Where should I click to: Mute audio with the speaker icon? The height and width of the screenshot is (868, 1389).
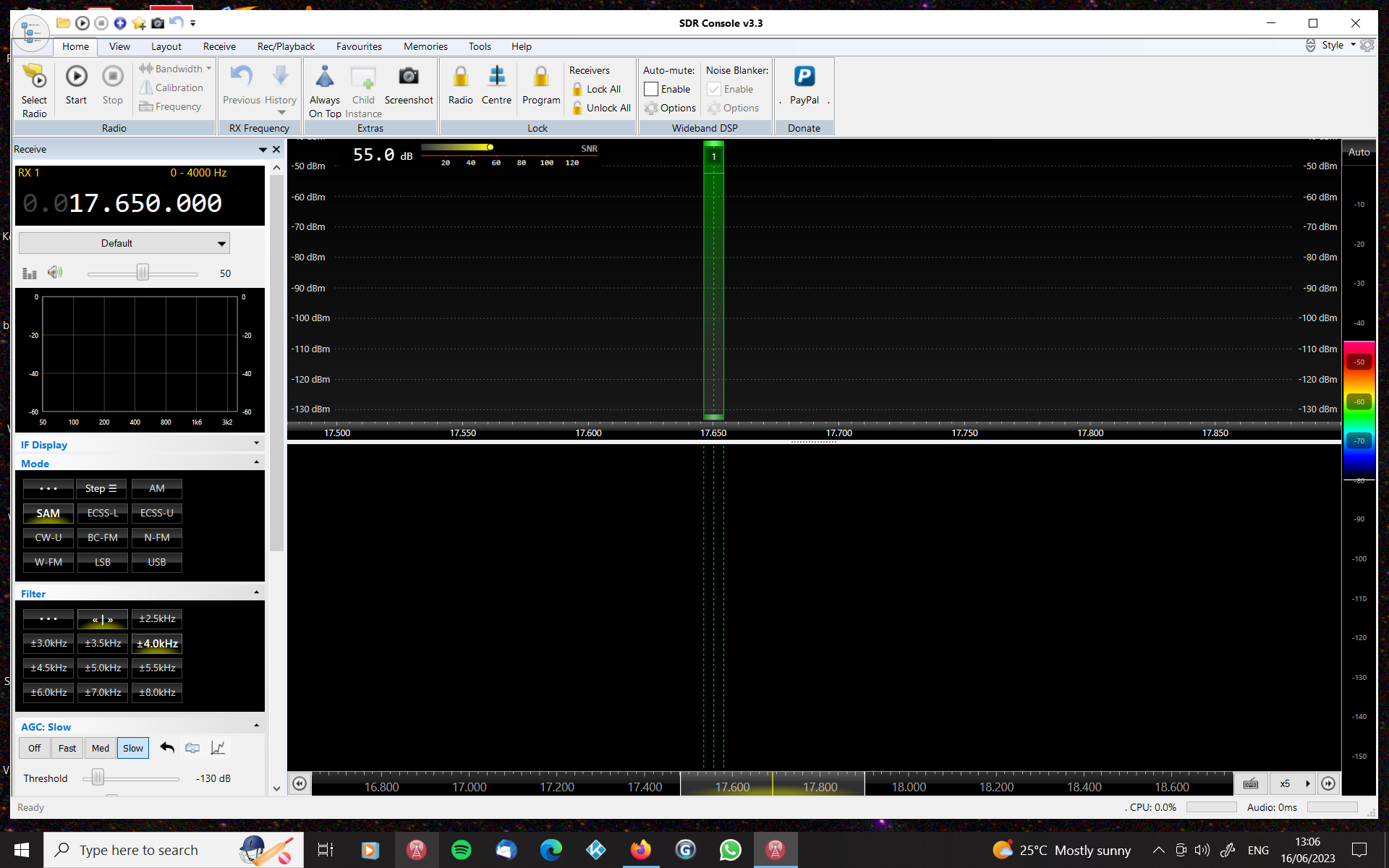pyautogui.click(x=55, y=273)
